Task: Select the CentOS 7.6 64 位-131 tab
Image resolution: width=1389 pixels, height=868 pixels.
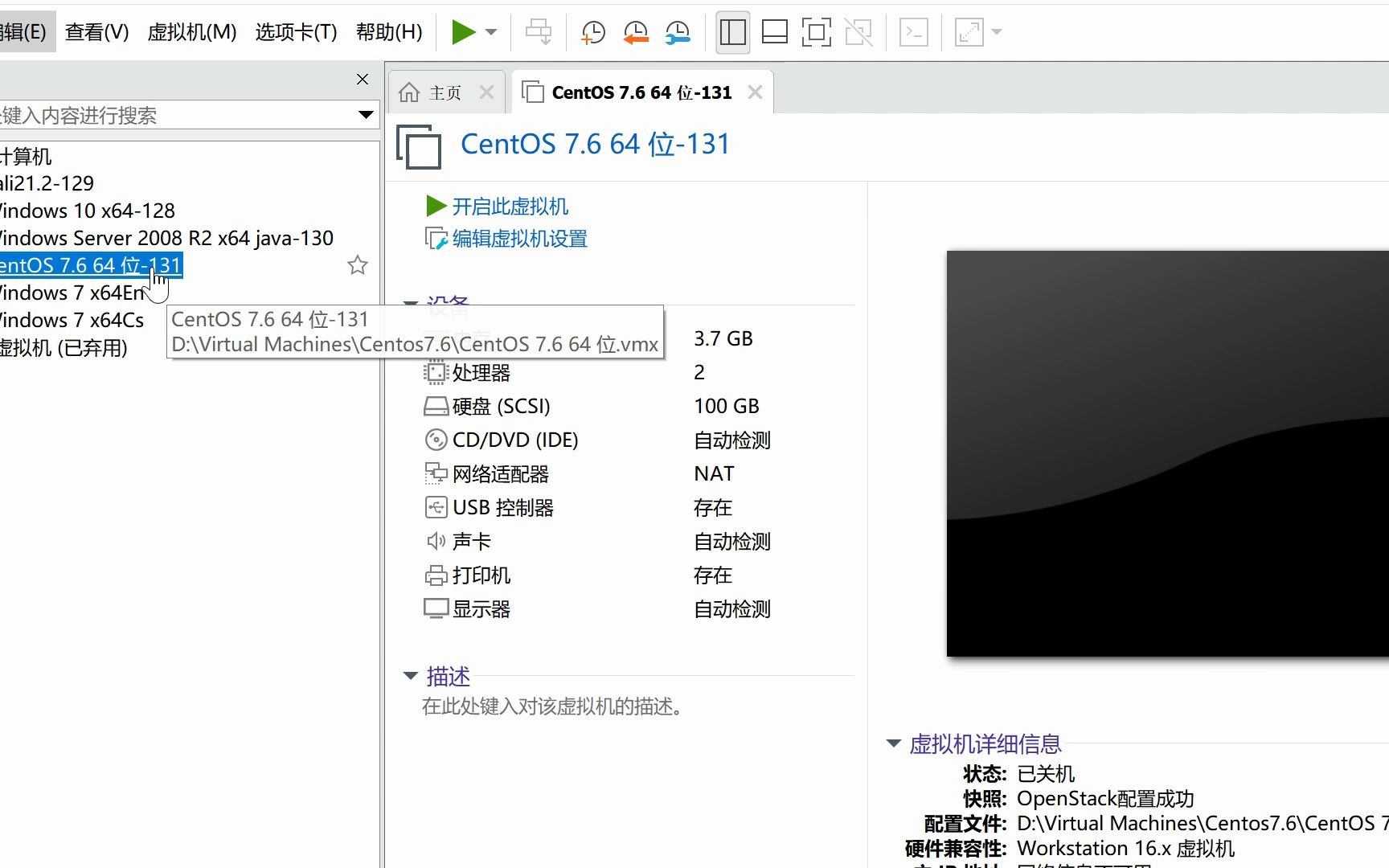Action: [x=641, y=92]
